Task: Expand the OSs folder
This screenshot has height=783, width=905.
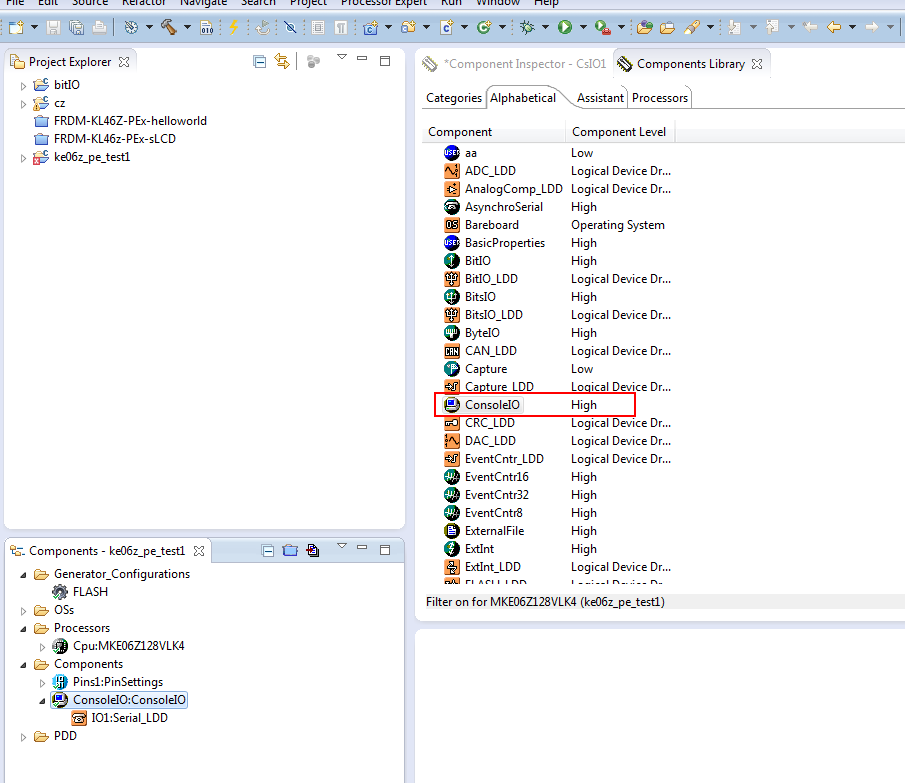Action: click(x=23, y=611)
